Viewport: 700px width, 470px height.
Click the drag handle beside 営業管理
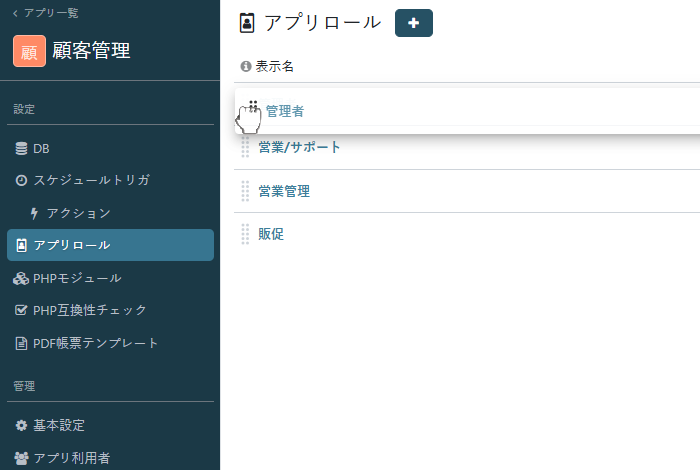[x=246, y=191]
